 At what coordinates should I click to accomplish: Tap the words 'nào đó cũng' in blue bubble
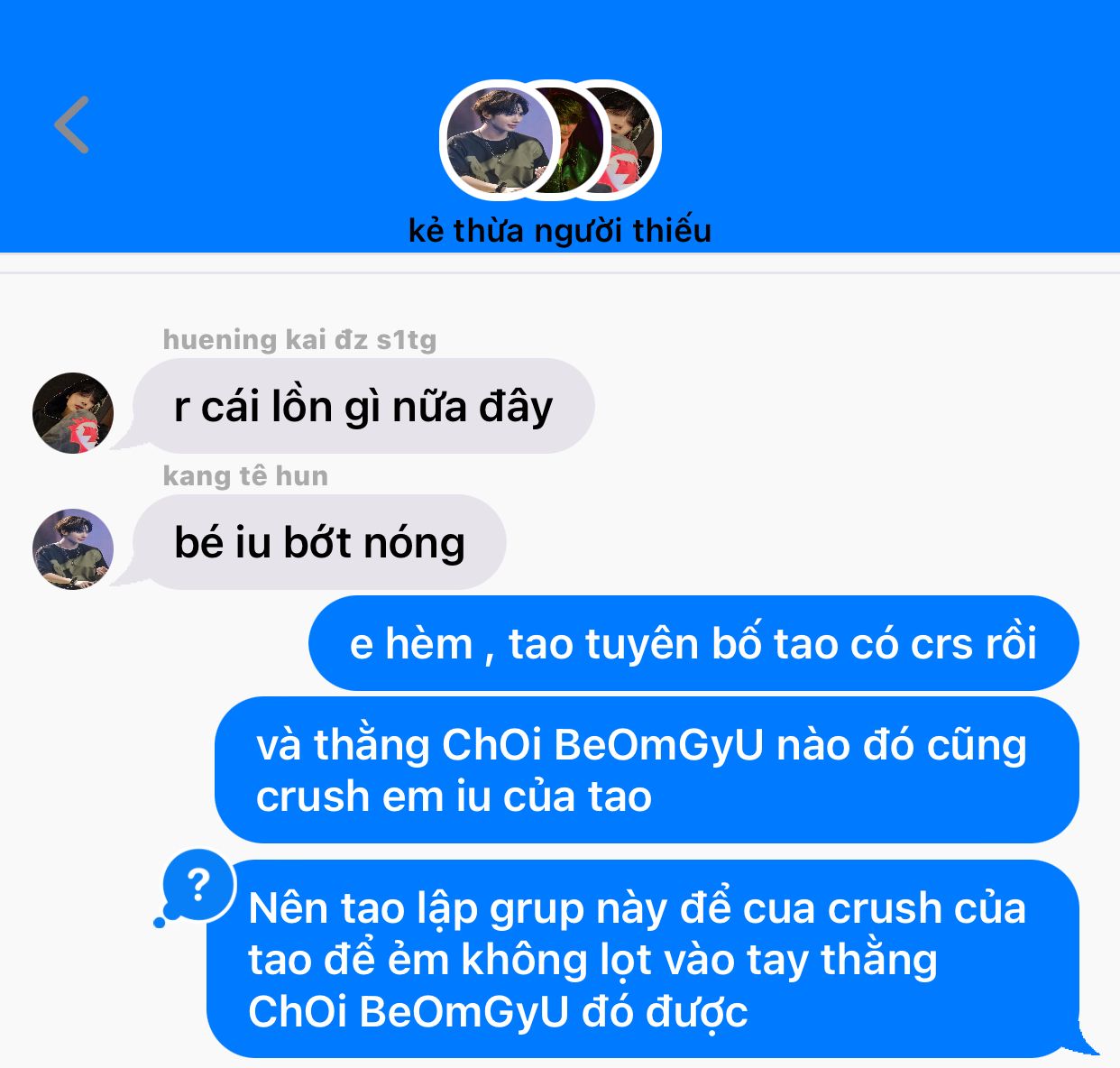tap(902, 746)
